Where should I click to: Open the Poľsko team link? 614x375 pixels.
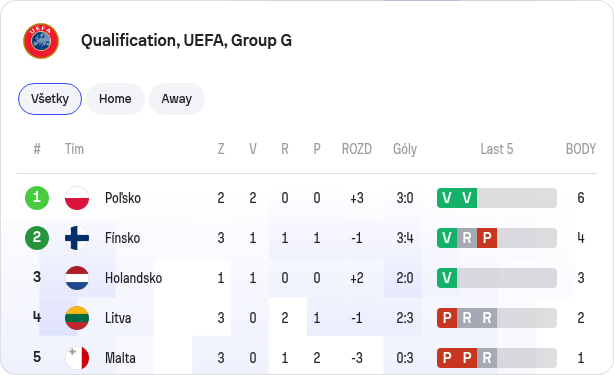pyautogui.click(x=123, y=198)
